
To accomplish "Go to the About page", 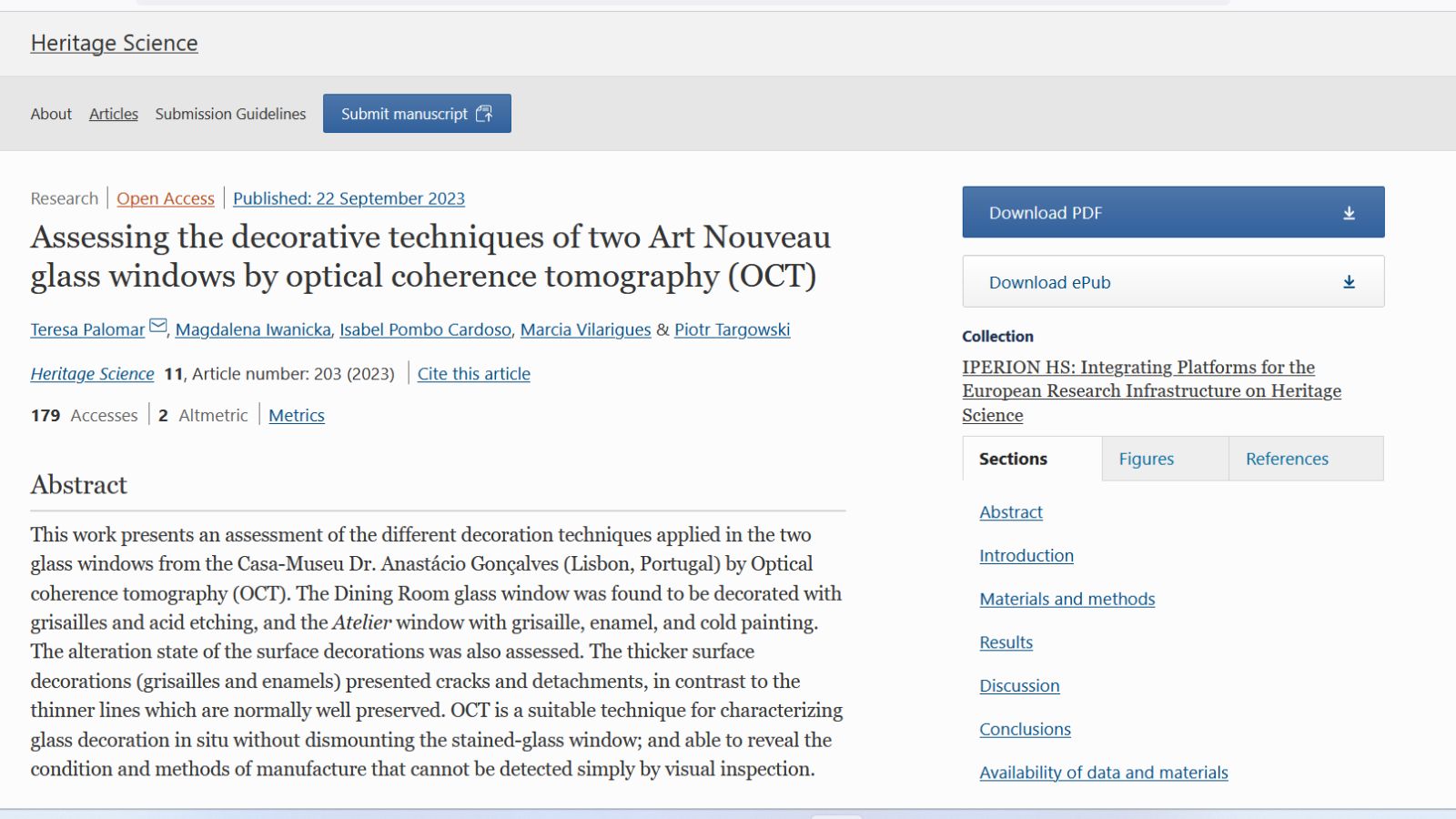I will [51, 114].
